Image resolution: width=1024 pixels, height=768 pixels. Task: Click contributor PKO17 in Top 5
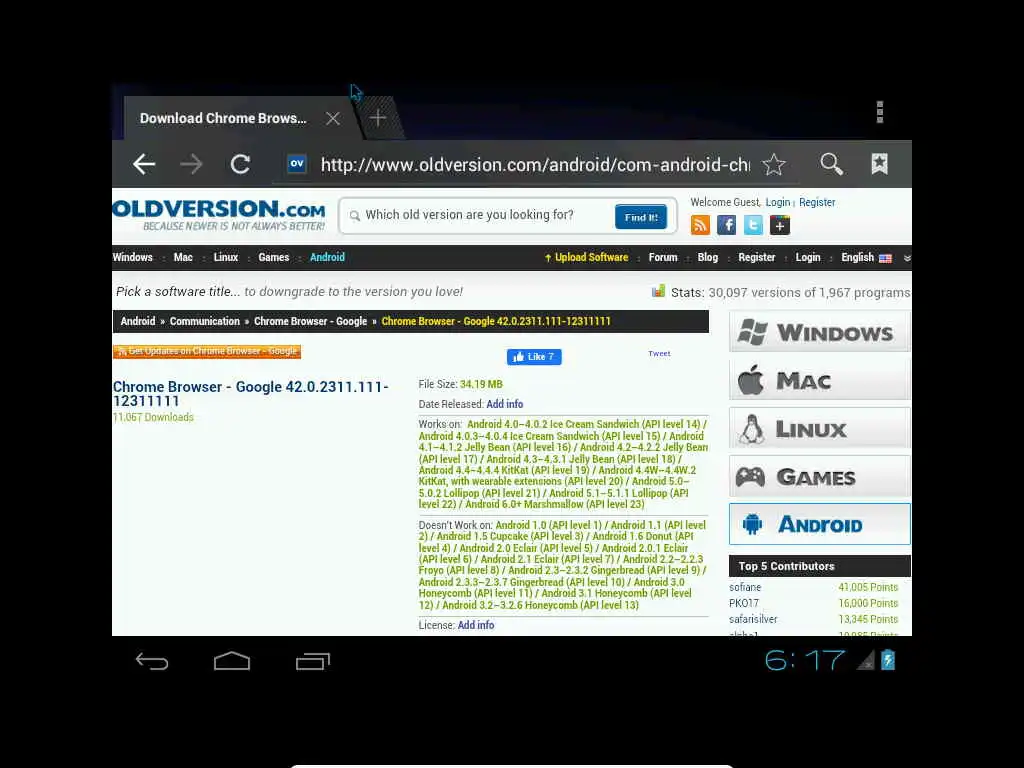pyautogui.click(x=744, y=603)
